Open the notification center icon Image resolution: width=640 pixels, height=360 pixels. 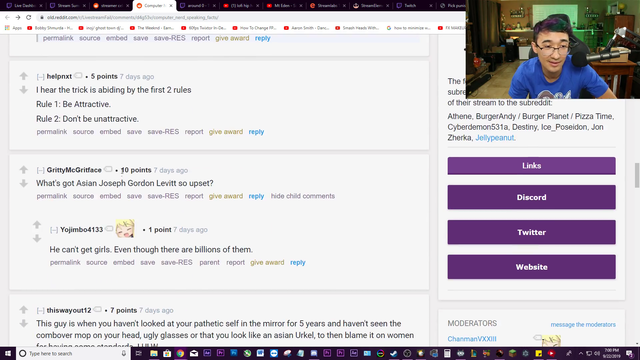coord(630,353)
